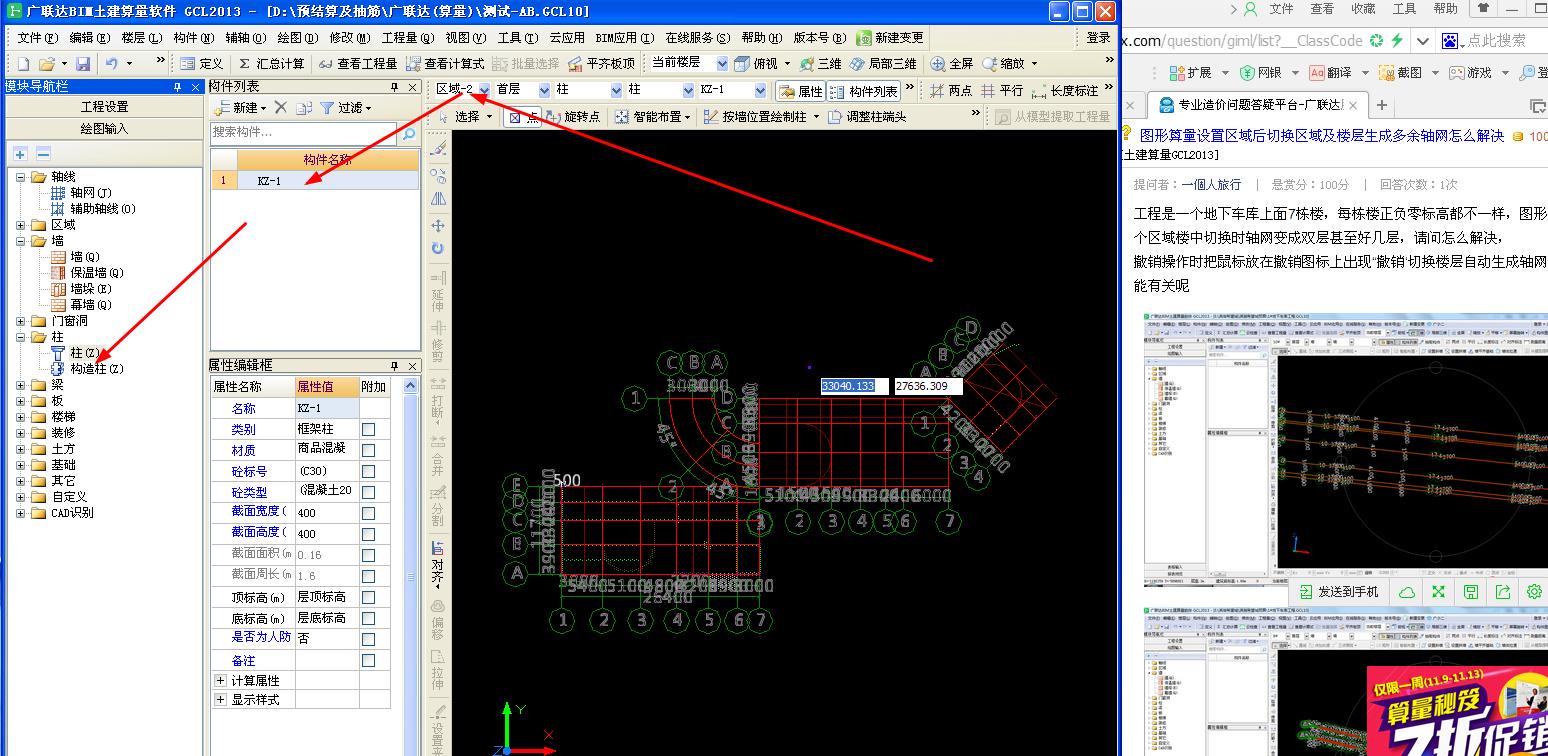Delete component with the X icon
The width and height of the screenshot is (1548, 756).
[x=281, y=107]
